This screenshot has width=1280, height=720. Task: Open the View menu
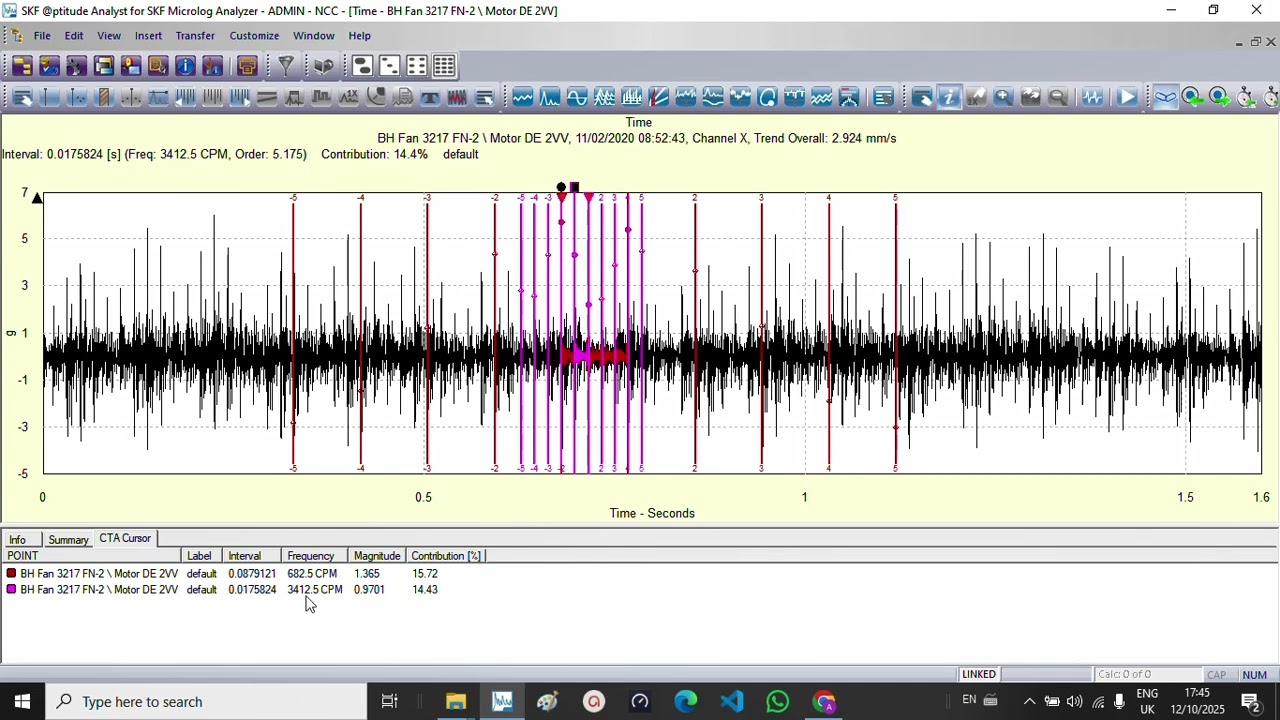[109, 36]
